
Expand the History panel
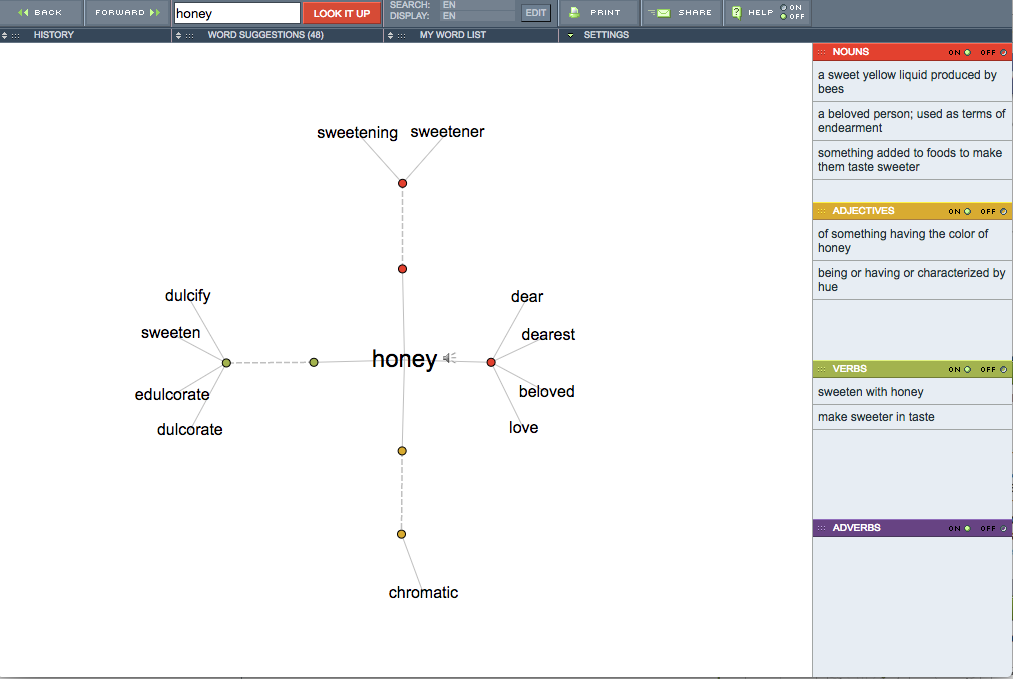pyautogui.click(x=52, y=35)
